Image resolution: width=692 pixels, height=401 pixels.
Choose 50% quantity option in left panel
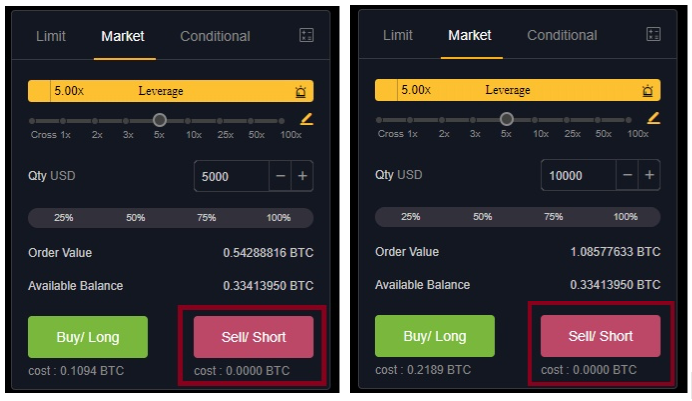pos(135,217)
